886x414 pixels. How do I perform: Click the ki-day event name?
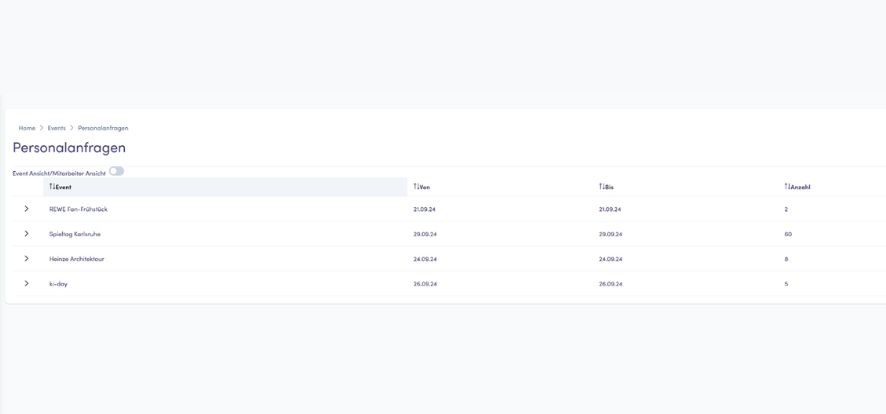pyautogui.click(x=58, y=284)
